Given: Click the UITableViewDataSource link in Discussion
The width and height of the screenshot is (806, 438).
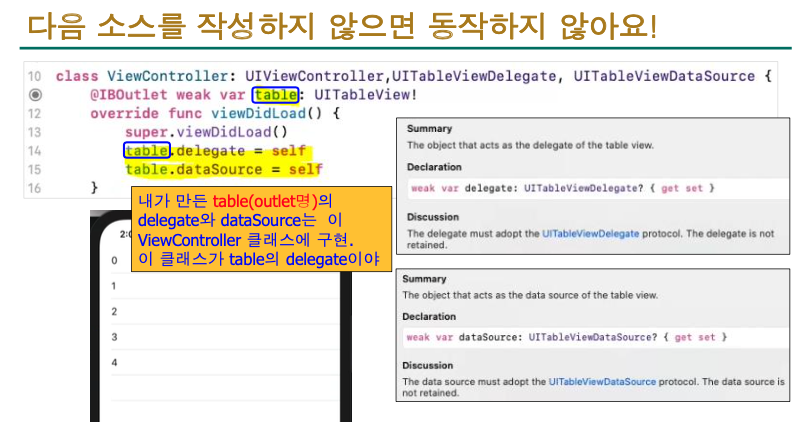Looking at the screenshot, I should [602, 381].
